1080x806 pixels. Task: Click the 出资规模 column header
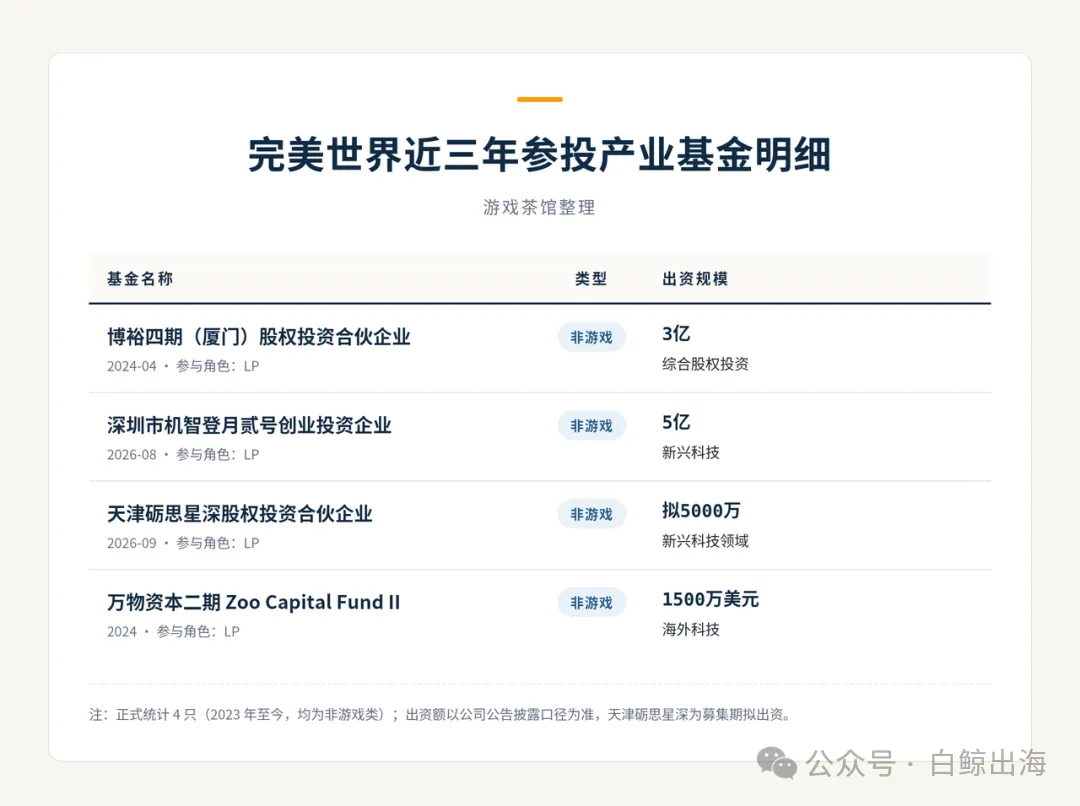695,278
